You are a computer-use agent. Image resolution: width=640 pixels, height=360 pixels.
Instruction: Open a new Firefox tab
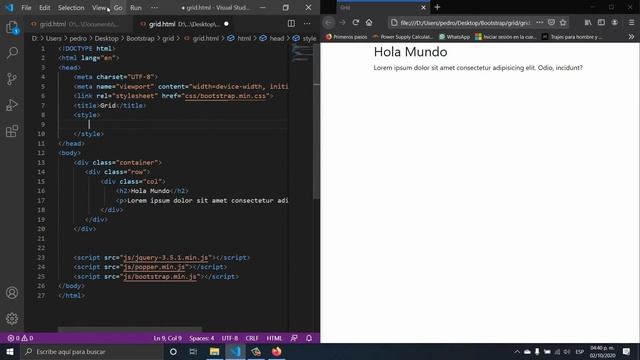[x=437, y=7]
